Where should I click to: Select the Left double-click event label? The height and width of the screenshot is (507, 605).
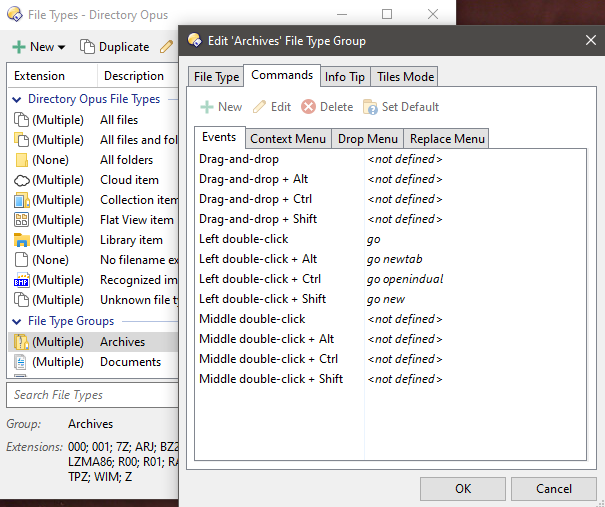[x=243, y=239]
